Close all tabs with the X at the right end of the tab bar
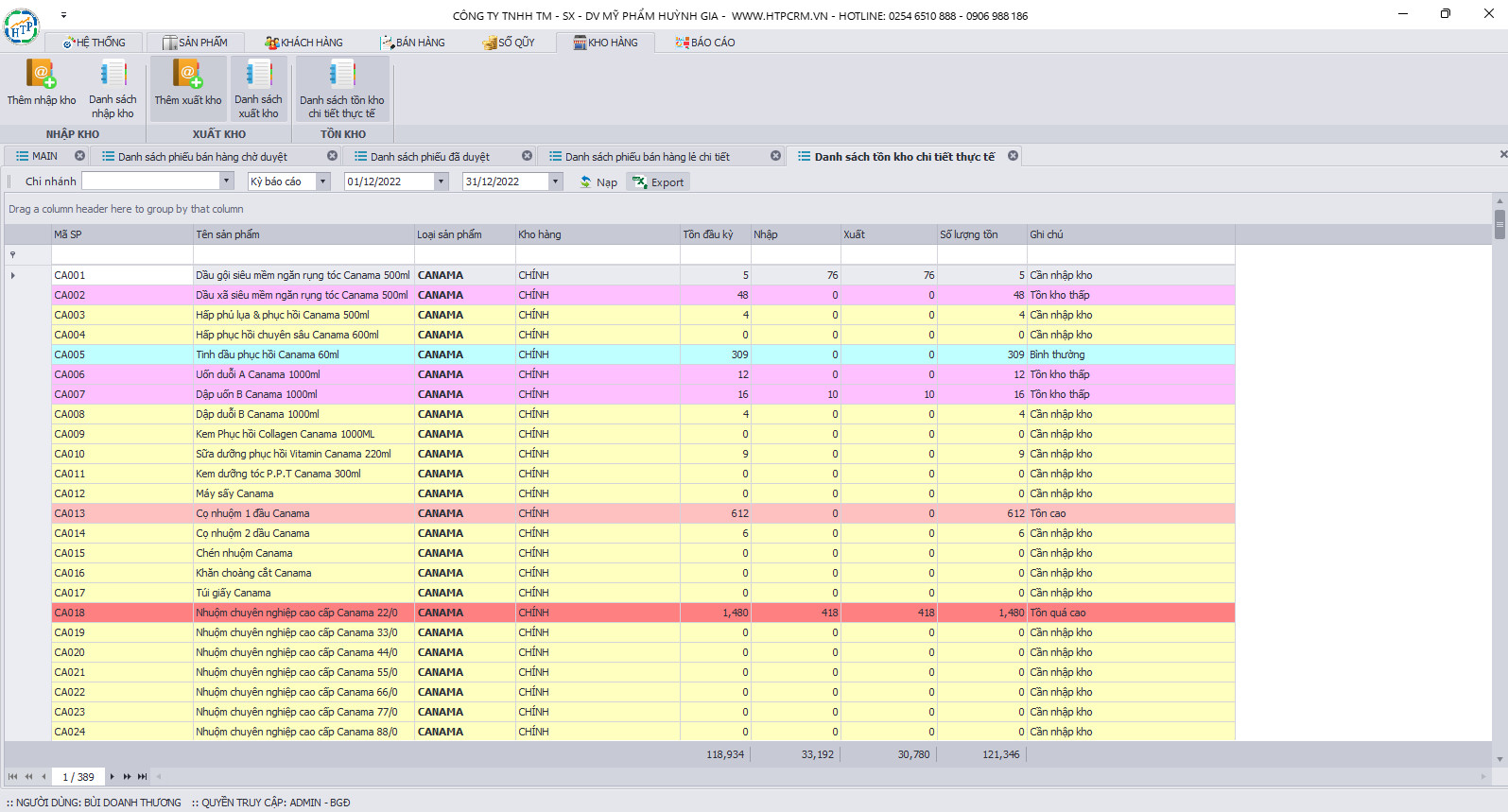The height and width of the screenshot is (812, 1508). [1502, 154]
